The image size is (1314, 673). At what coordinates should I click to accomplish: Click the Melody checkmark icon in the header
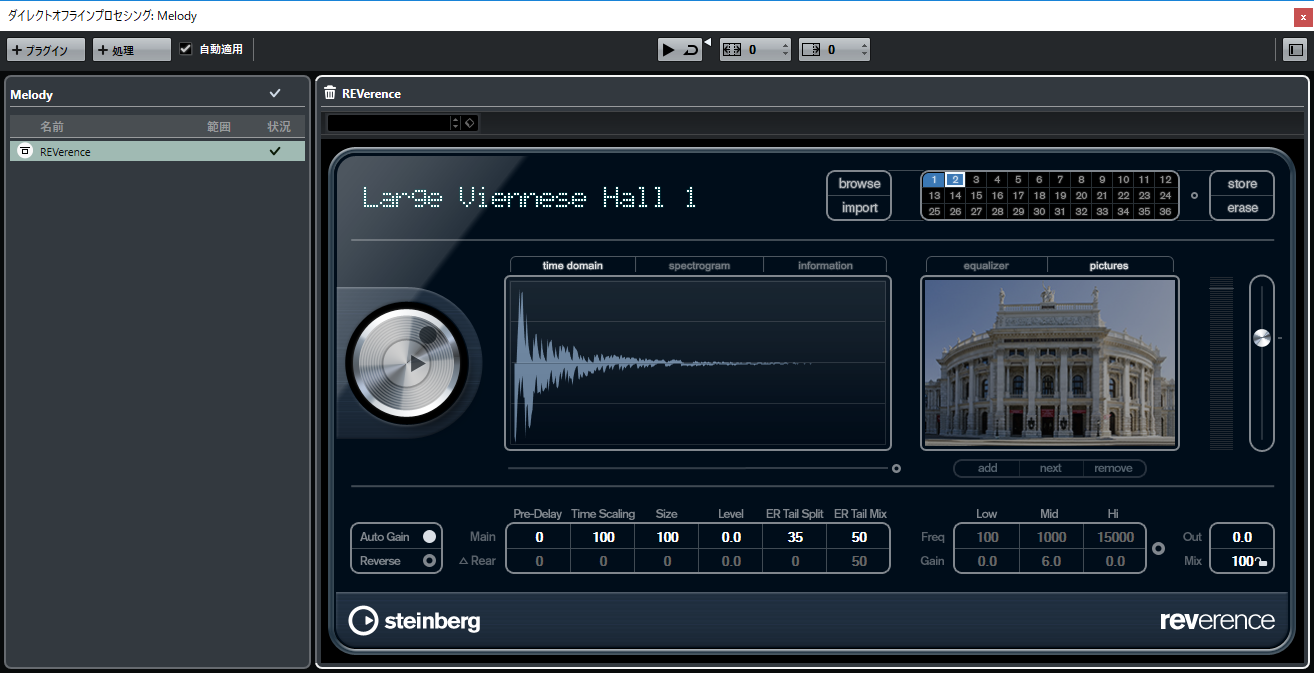click(275, 94)
